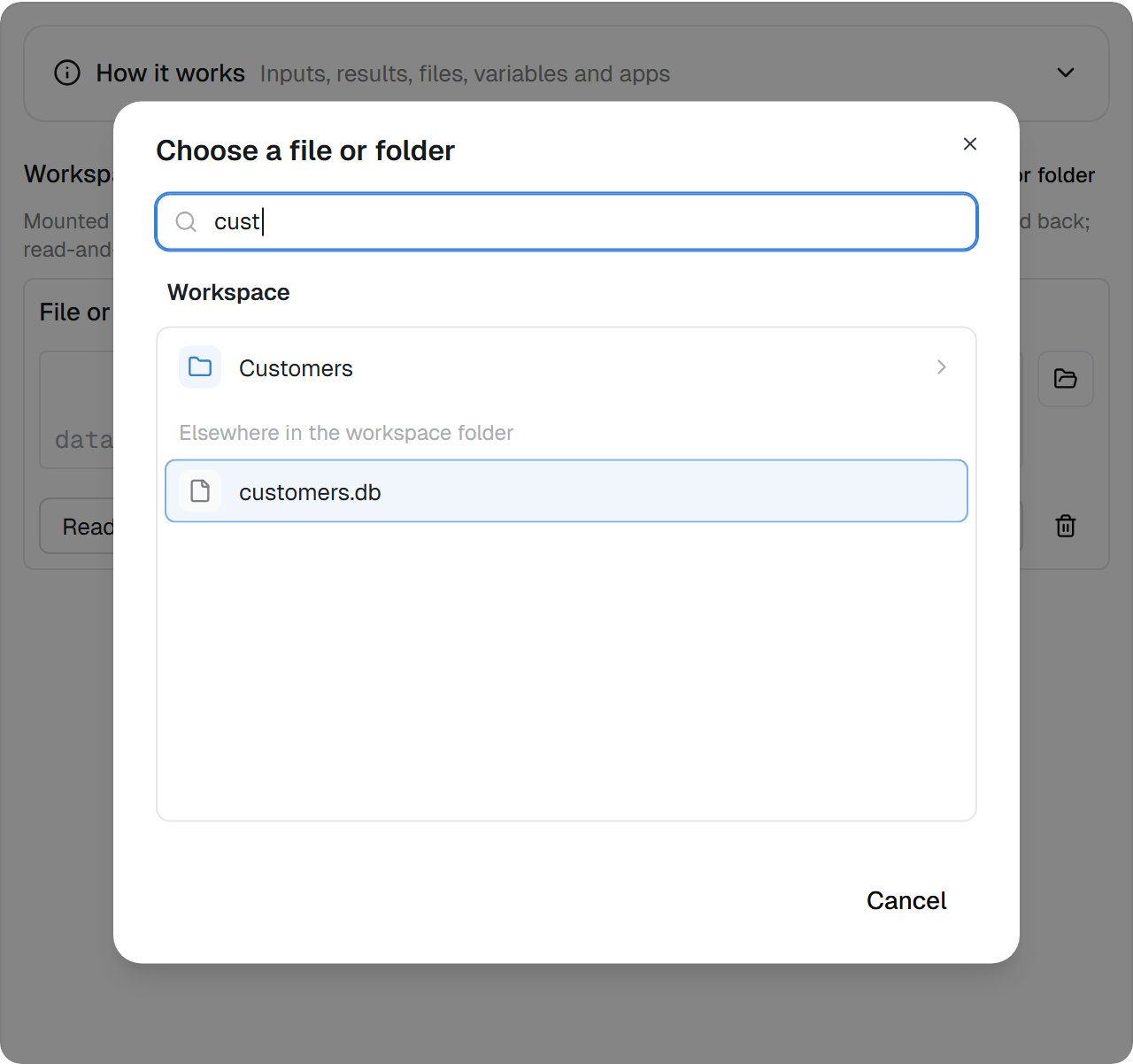Click the "Choose a file or folder" title
Image resolution: width=1133 pixels, height=1064 pixels.
[305, 150]
